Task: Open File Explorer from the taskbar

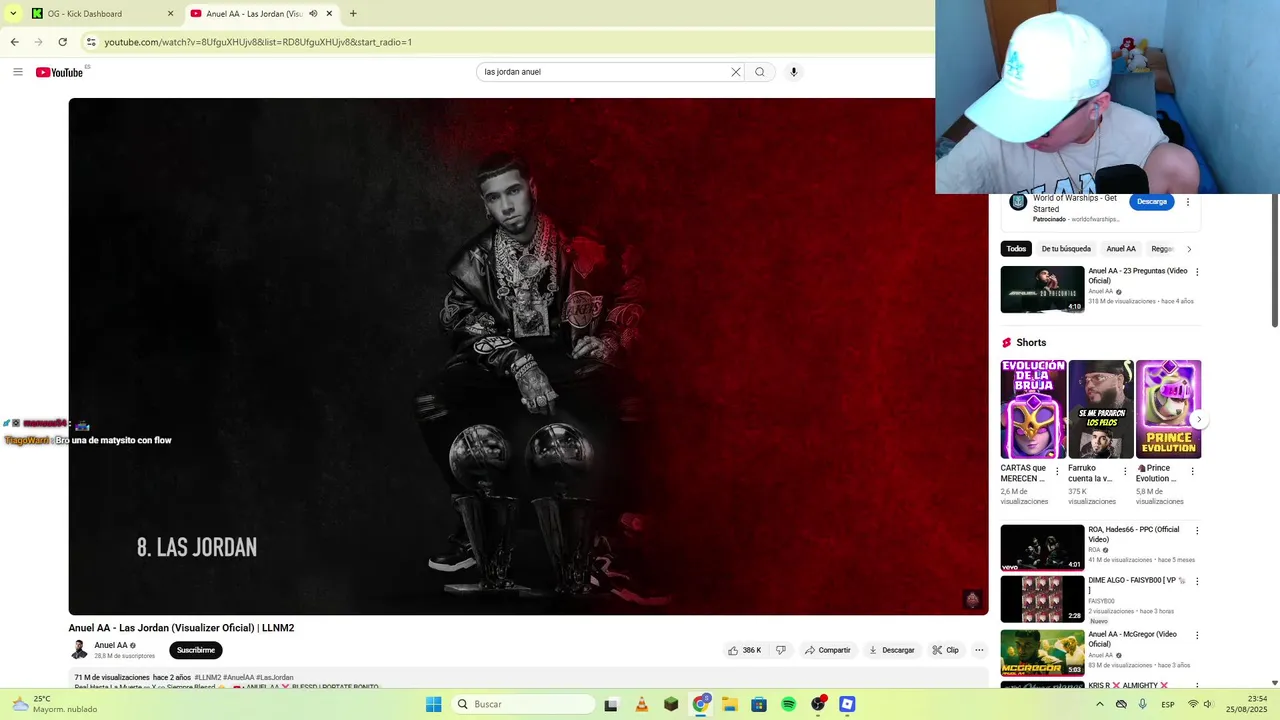Action: [x=730, y=704]
